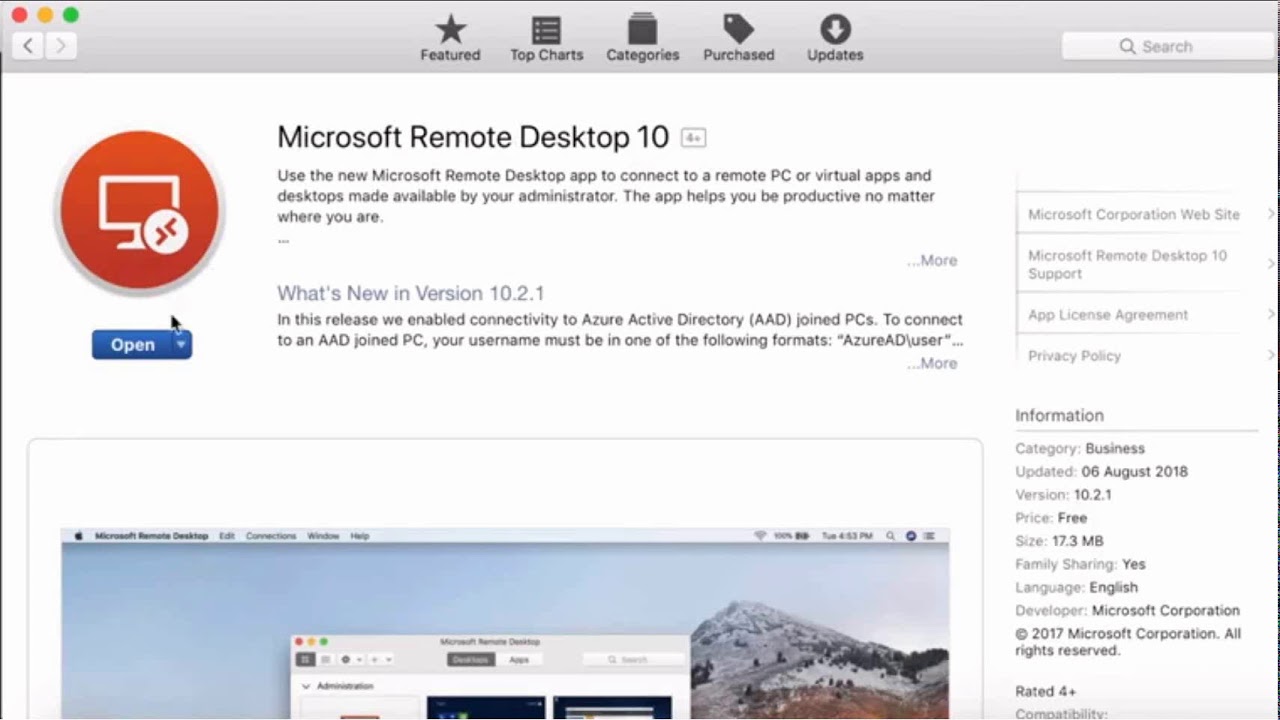The image size is (1280, 720).
Task: Click the forward navigation arrow
Action: click(x=61, y=45)
